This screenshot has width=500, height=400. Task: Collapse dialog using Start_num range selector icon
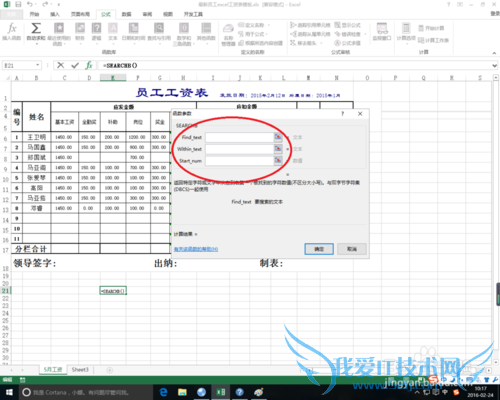[x=278, y=161]
